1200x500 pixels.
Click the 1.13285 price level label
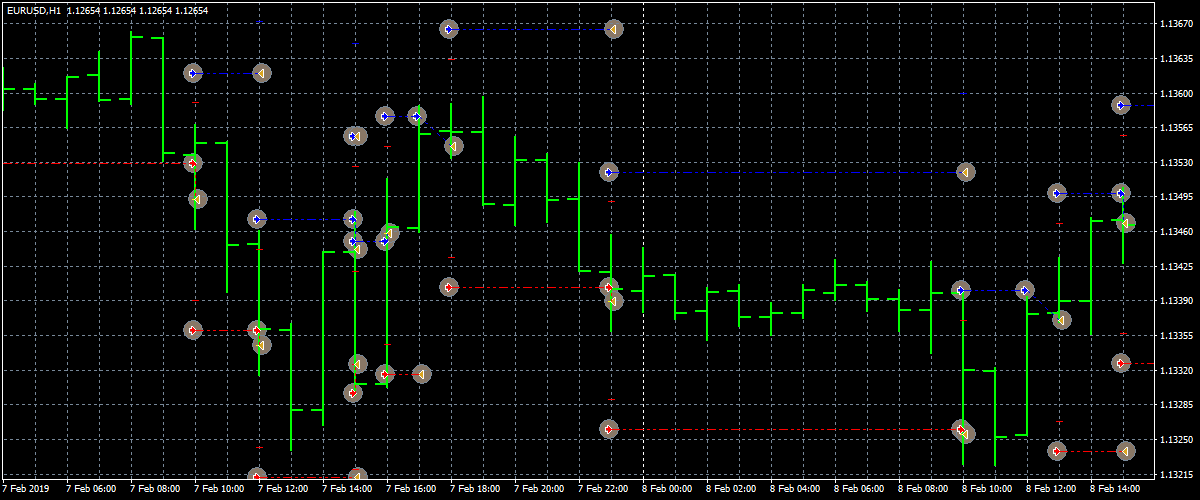pyautogui.click(x=1177, y=405)
